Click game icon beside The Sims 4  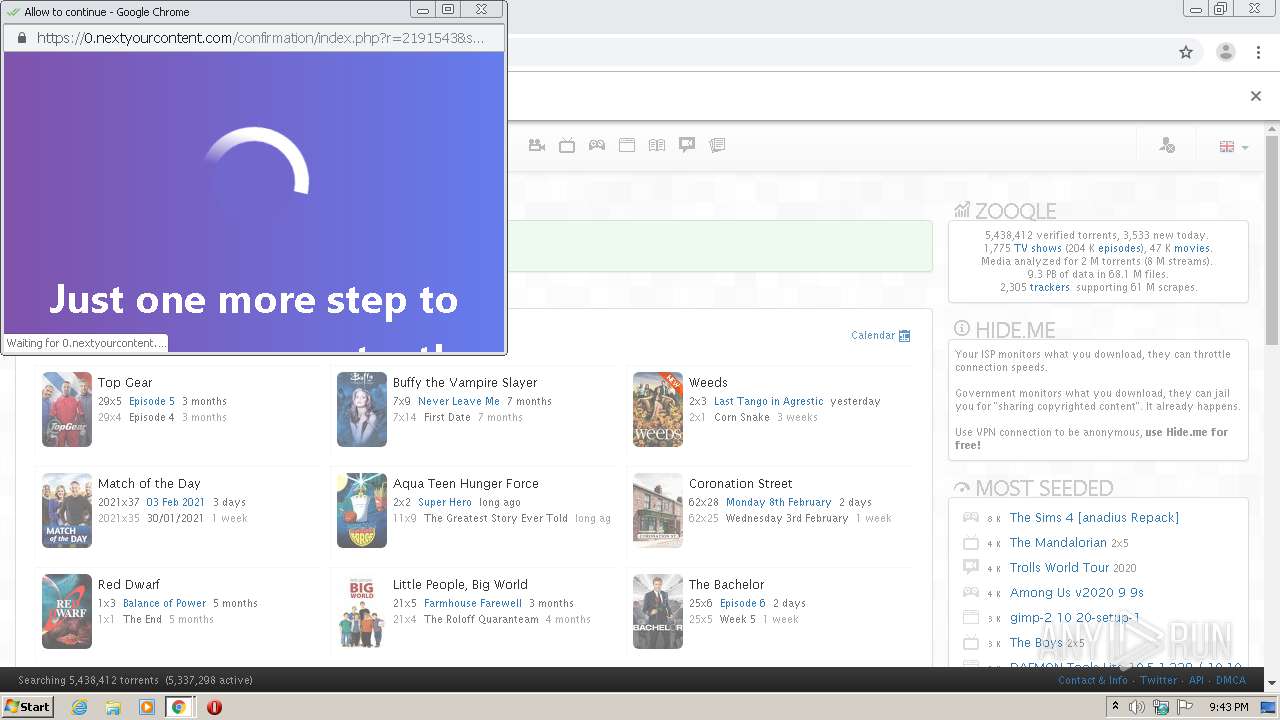tap(971, 518)
